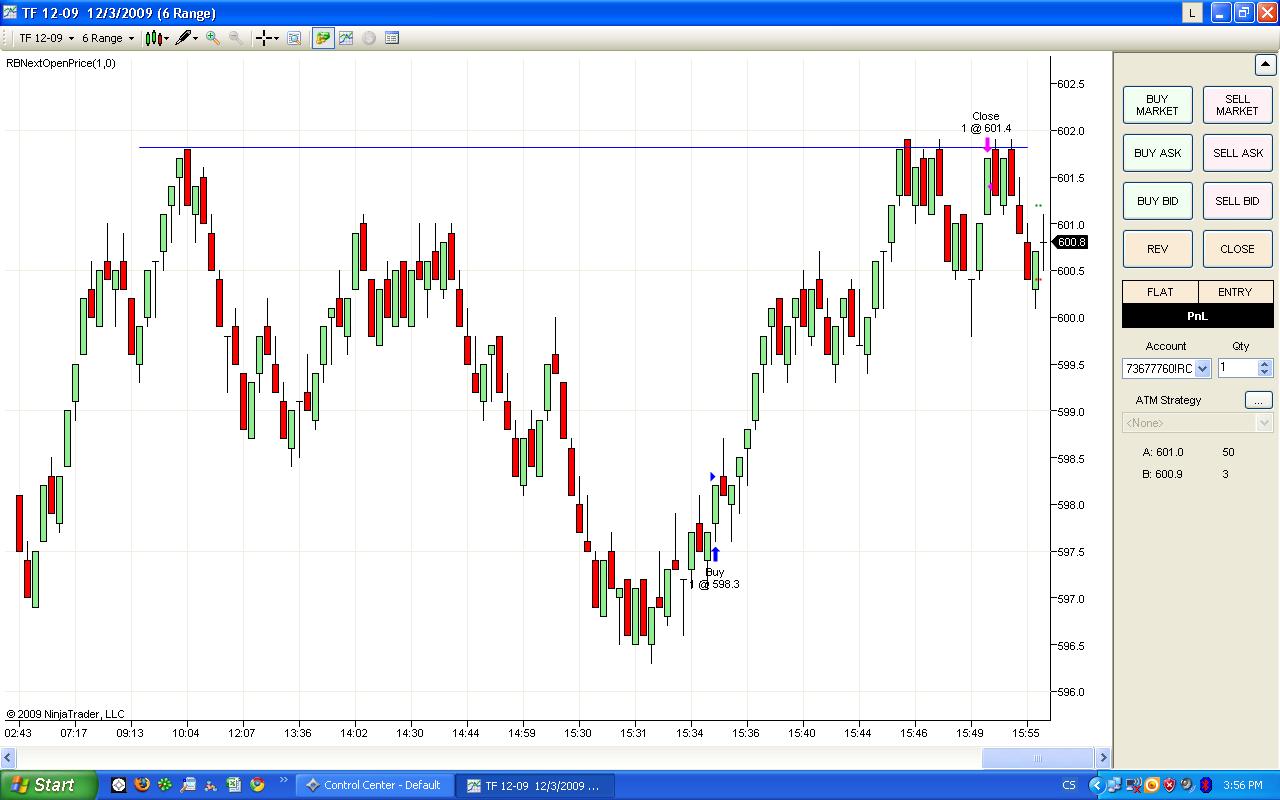Click the Windows Start button
The width and height of the screenshot is (1280, 800).
point(49,785)
